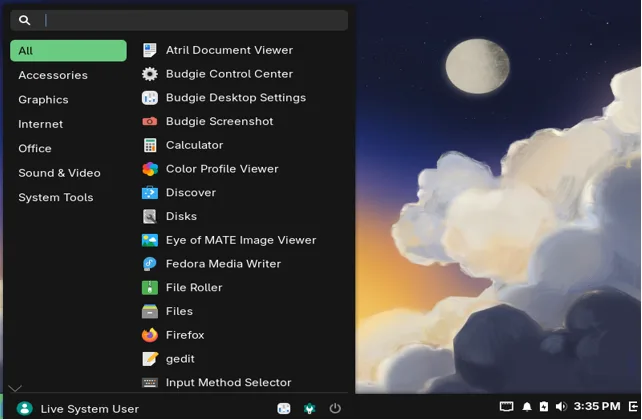Launch the Budgie Control Center entry label

pyautogui.click(x=229, y=74)
